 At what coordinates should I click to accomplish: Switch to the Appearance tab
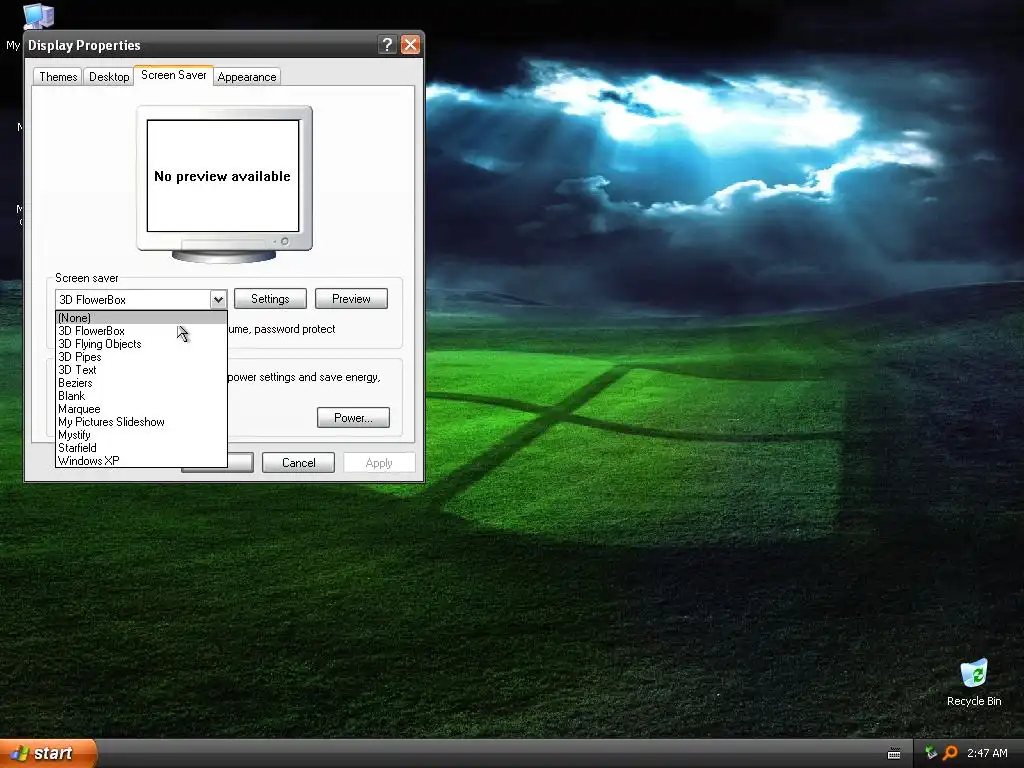pos(247,76)
